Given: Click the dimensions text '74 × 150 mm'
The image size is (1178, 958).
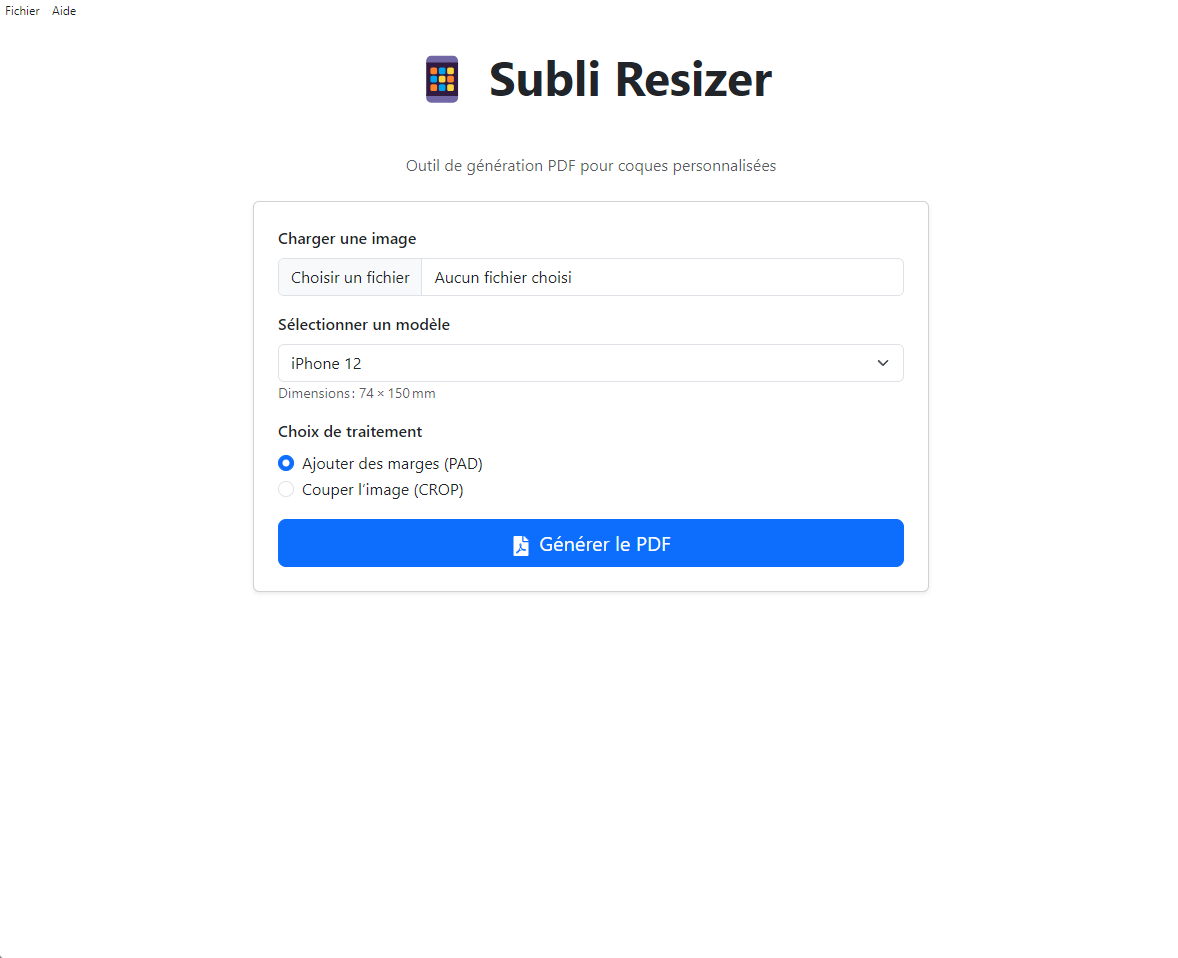Looking at the screenshot, I should tap(357, 393).
